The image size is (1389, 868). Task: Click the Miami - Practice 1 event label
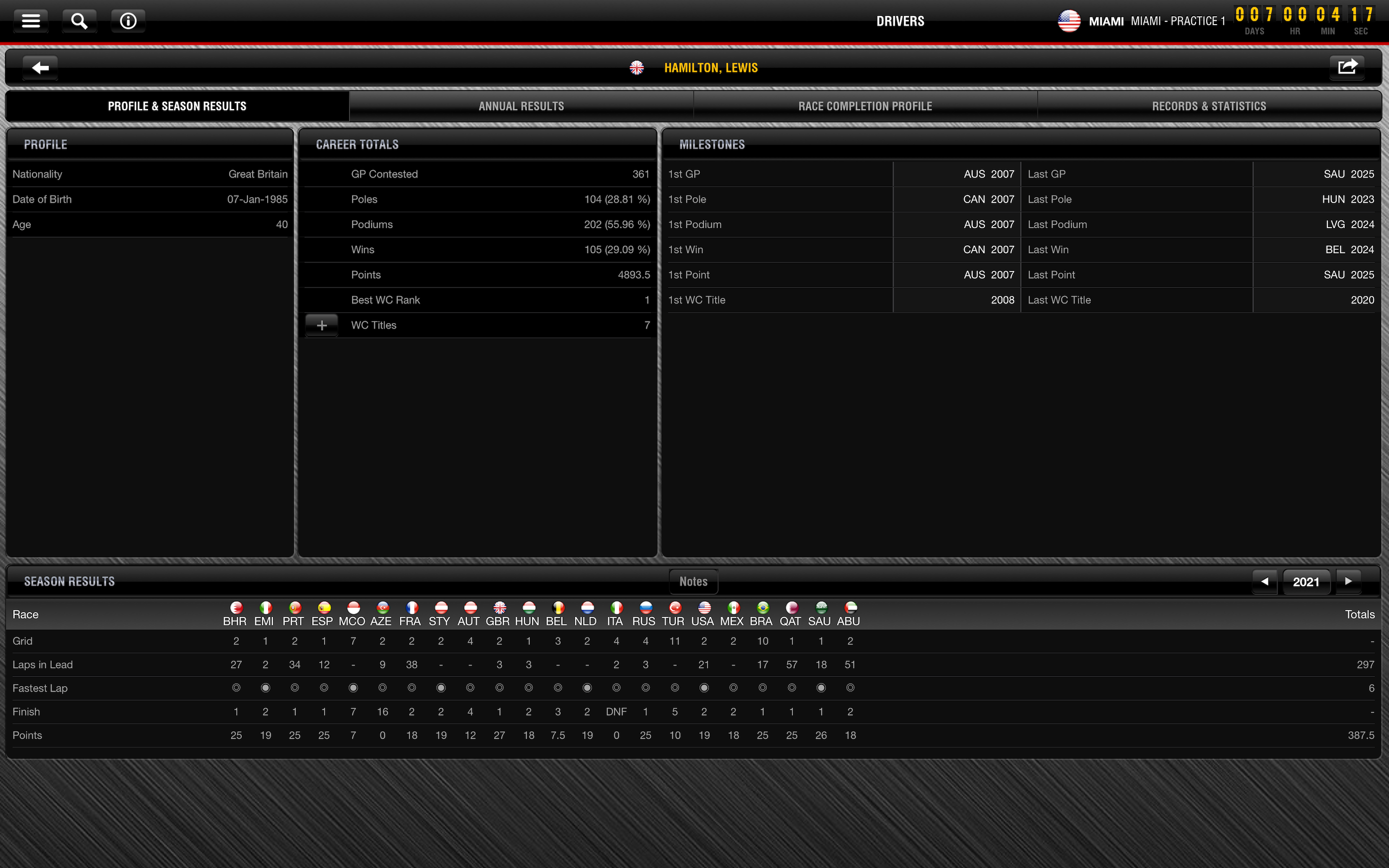(1178, 21)
